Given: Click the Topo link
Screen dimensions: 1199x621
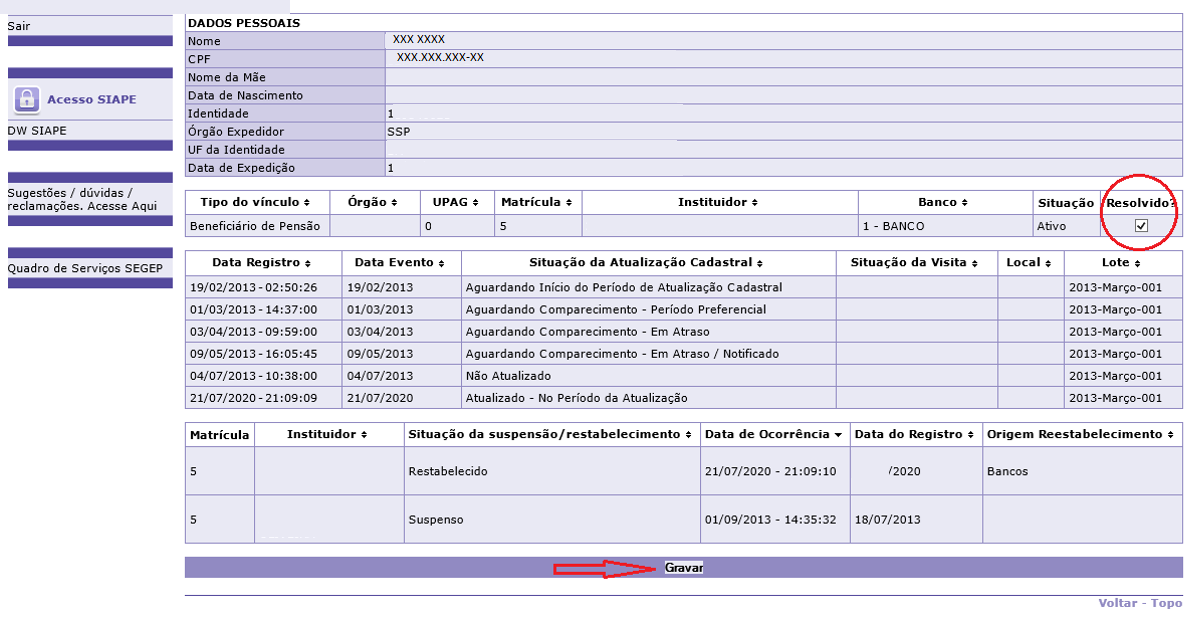Looking at the screenshot, I should [x=1167, y=603].
